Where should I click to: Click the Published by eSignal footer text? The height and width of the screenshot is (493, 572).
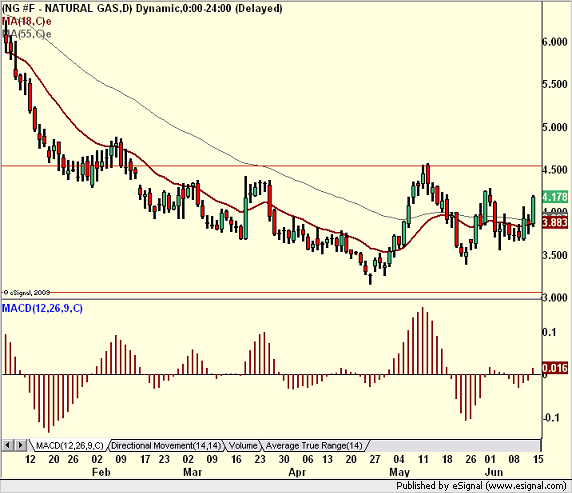pyautogui.click(x=481, y=486)
